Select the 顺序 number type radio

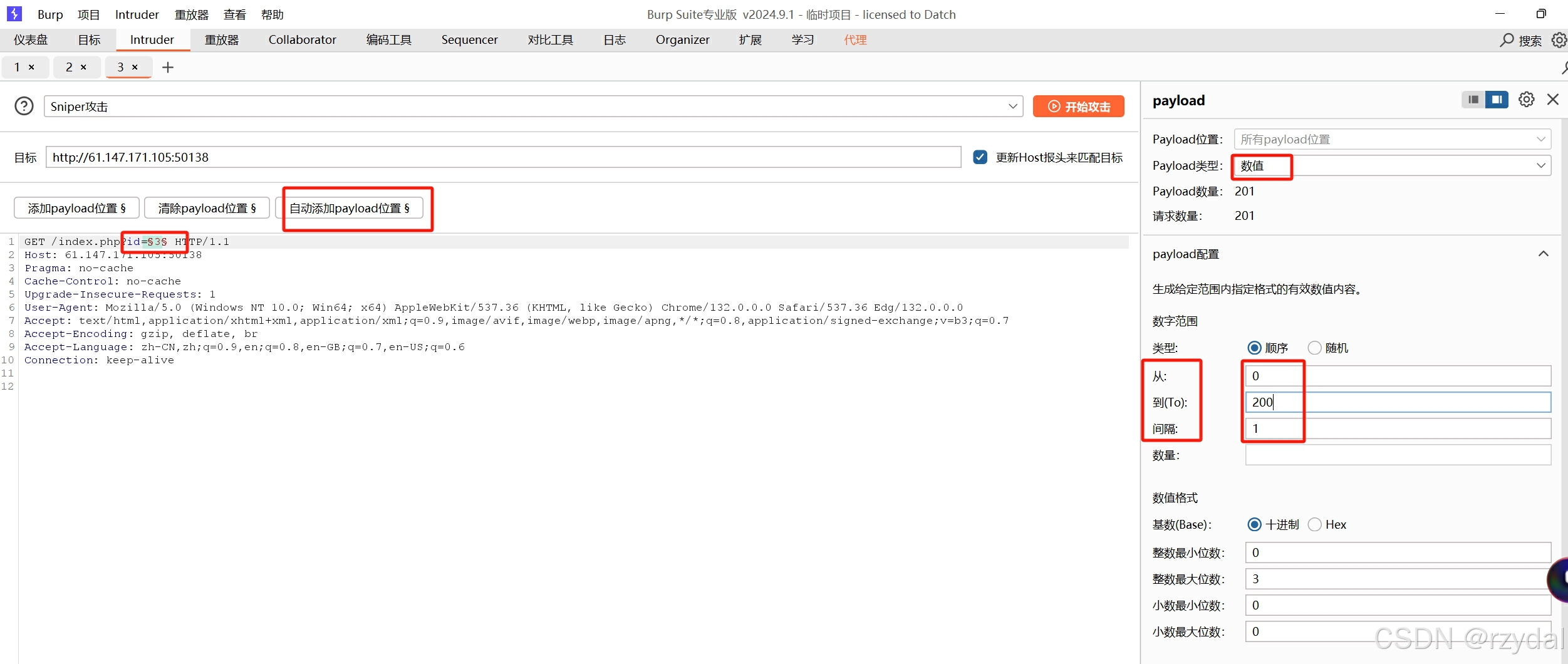click(1254, 348)
